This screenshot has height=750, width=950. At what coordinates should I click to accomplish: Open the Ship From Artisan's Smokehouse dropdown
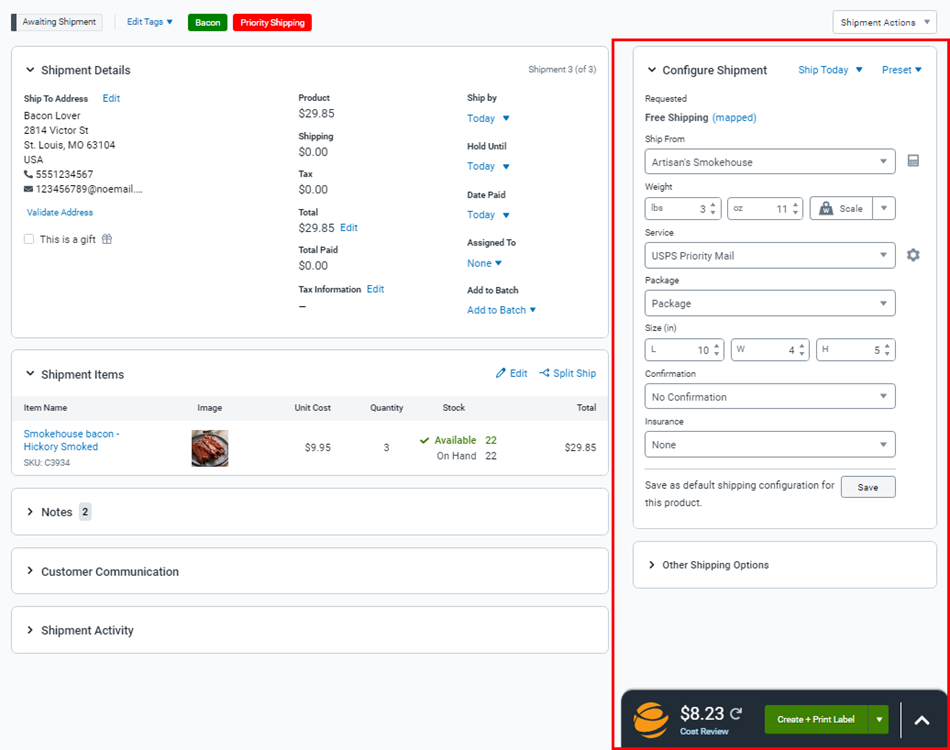click(x=769, y=162)
